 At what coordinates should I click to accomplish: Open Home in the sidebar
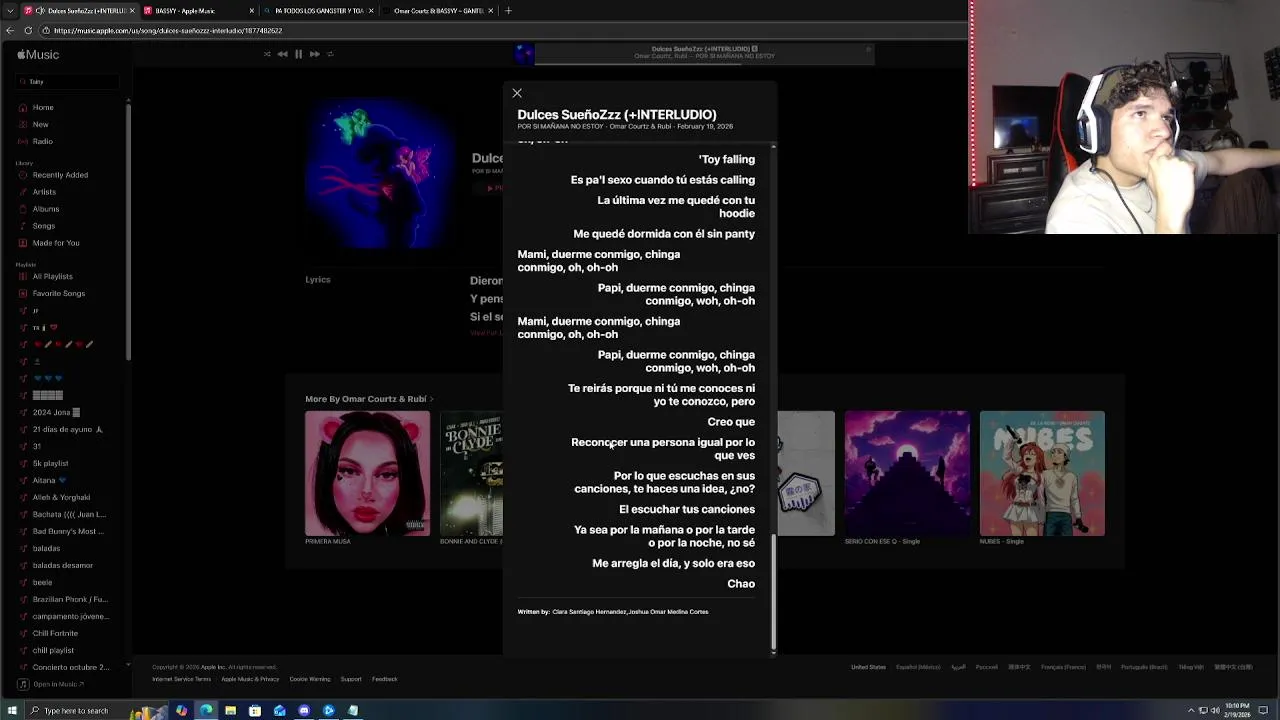pyautogui.click(x=43, y=107)
